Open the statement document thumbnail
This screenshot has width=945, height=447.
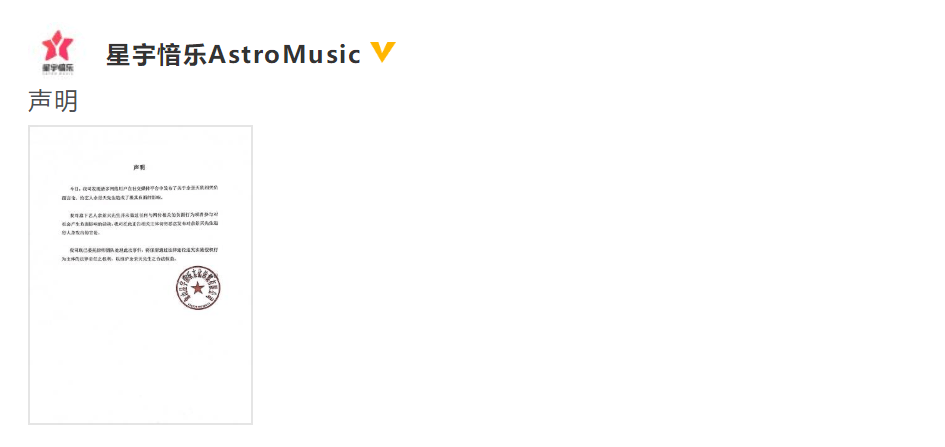[x=140, y=275]
